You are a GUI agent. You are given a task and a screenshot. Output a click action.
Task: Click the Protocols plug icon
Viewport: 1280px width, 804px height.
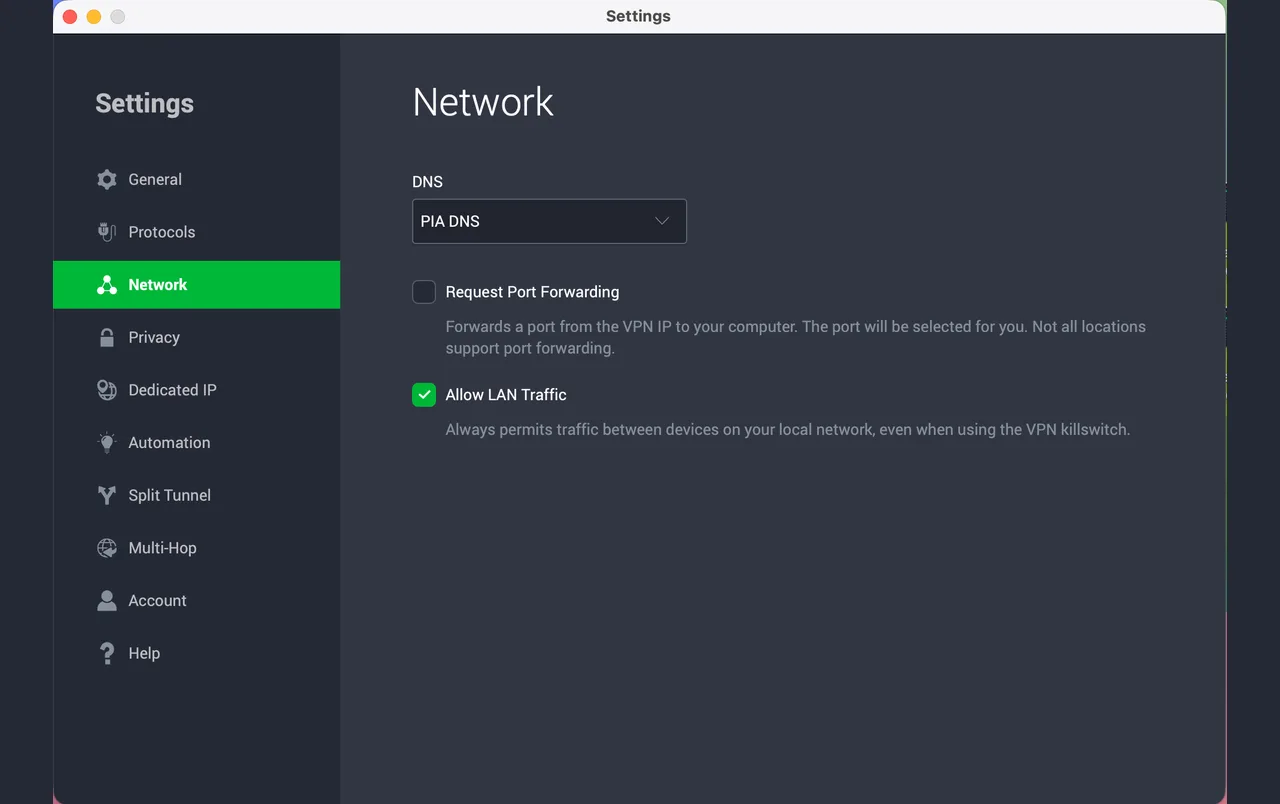click(x=107, y=232)
